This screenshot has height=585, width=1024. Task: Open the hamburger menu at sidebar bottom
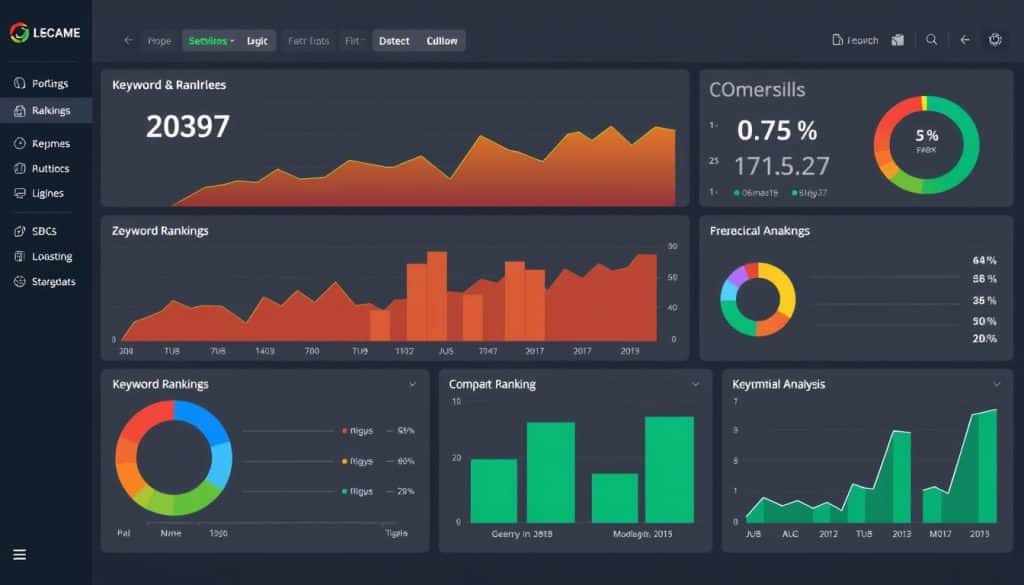(20, 554)
